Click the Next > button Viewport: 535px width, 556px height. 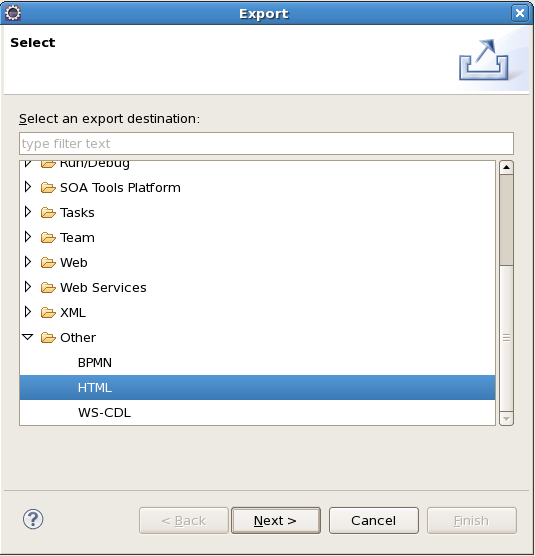[276, 520]
